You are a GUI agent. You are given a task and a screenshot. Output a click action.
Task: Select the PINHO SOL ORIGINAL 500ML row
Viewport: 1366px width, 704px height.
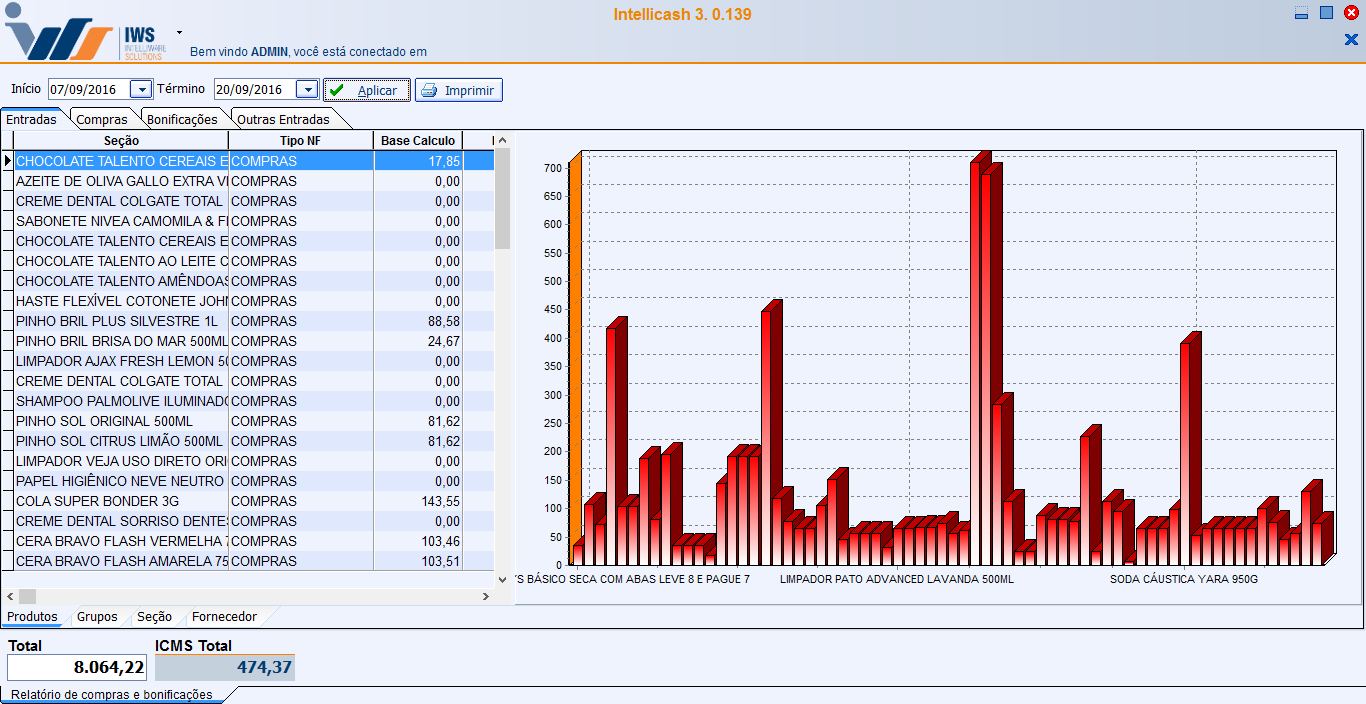[x=254, y=421]
